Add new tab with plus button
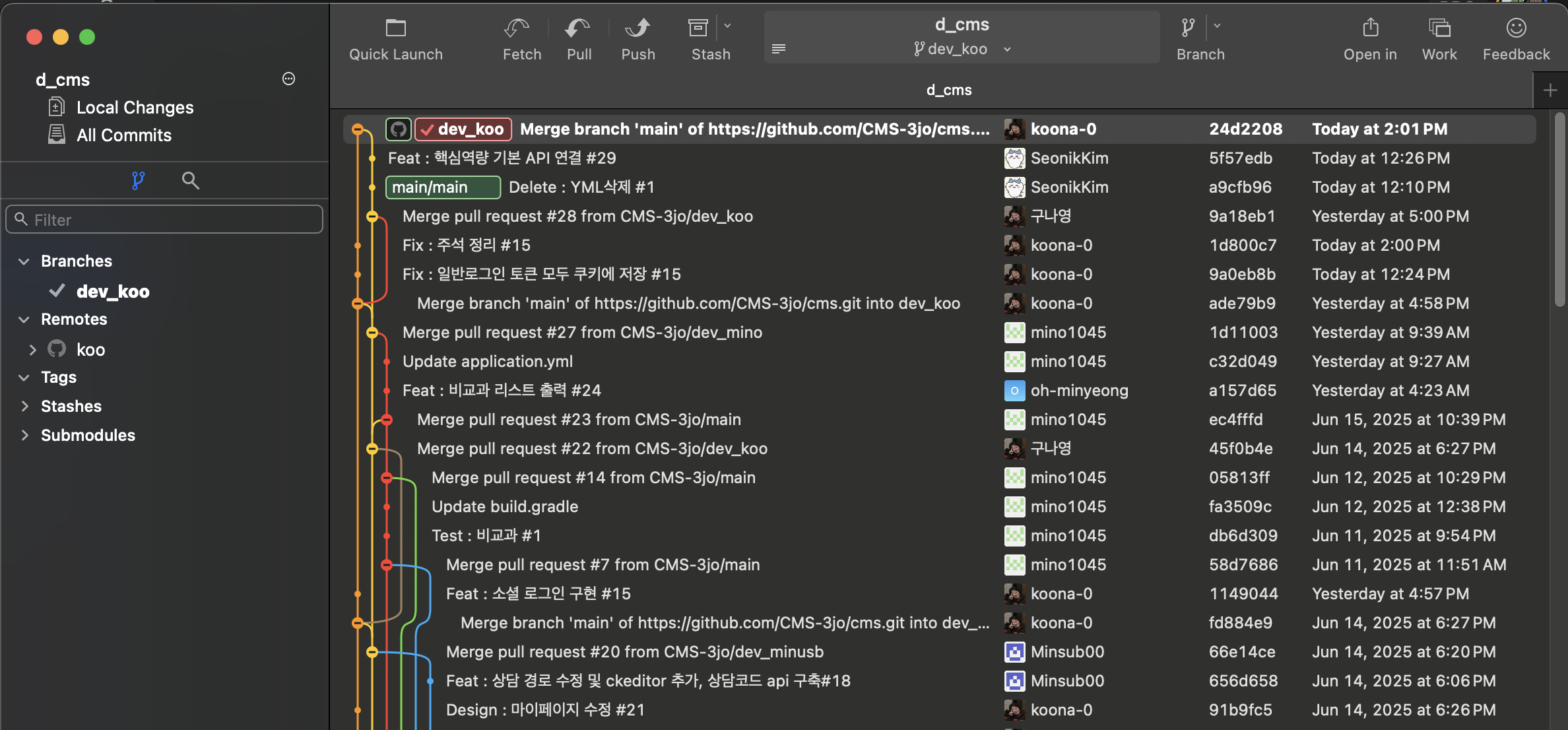The width and height of the screenshot is (1568, 730). (x=1550, y=90)
